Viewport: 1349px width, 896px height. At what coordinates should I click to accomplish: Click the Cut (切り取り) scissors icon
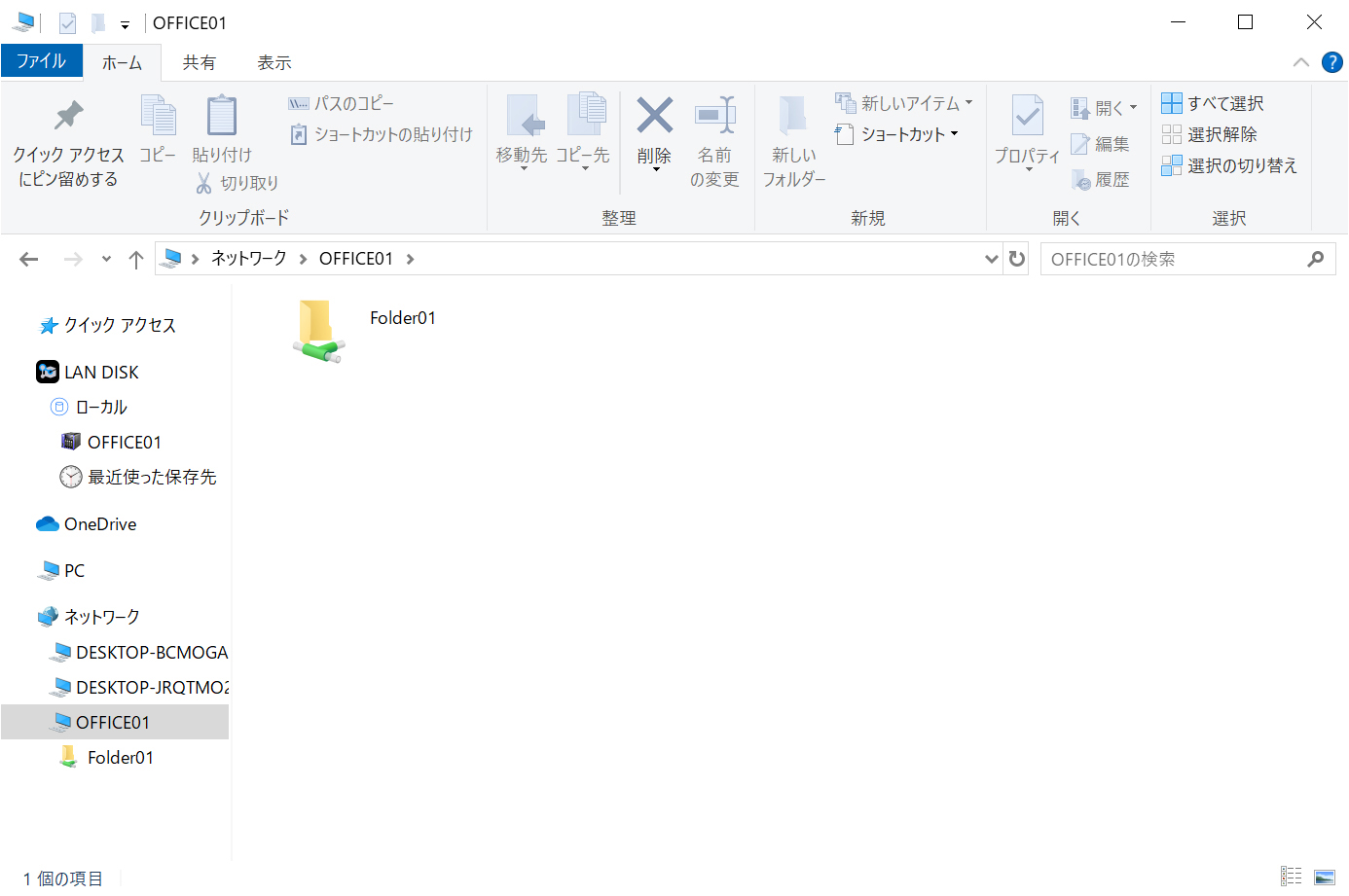(203, 183)
